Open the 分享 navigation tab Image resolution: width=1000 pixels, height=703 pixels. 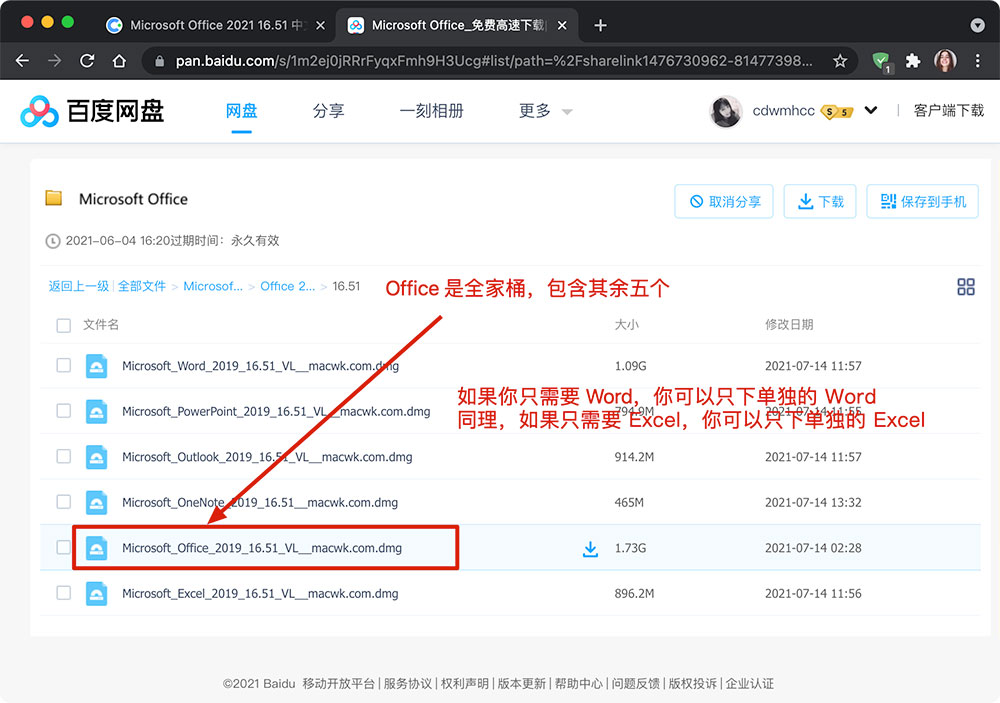(328, 111)
